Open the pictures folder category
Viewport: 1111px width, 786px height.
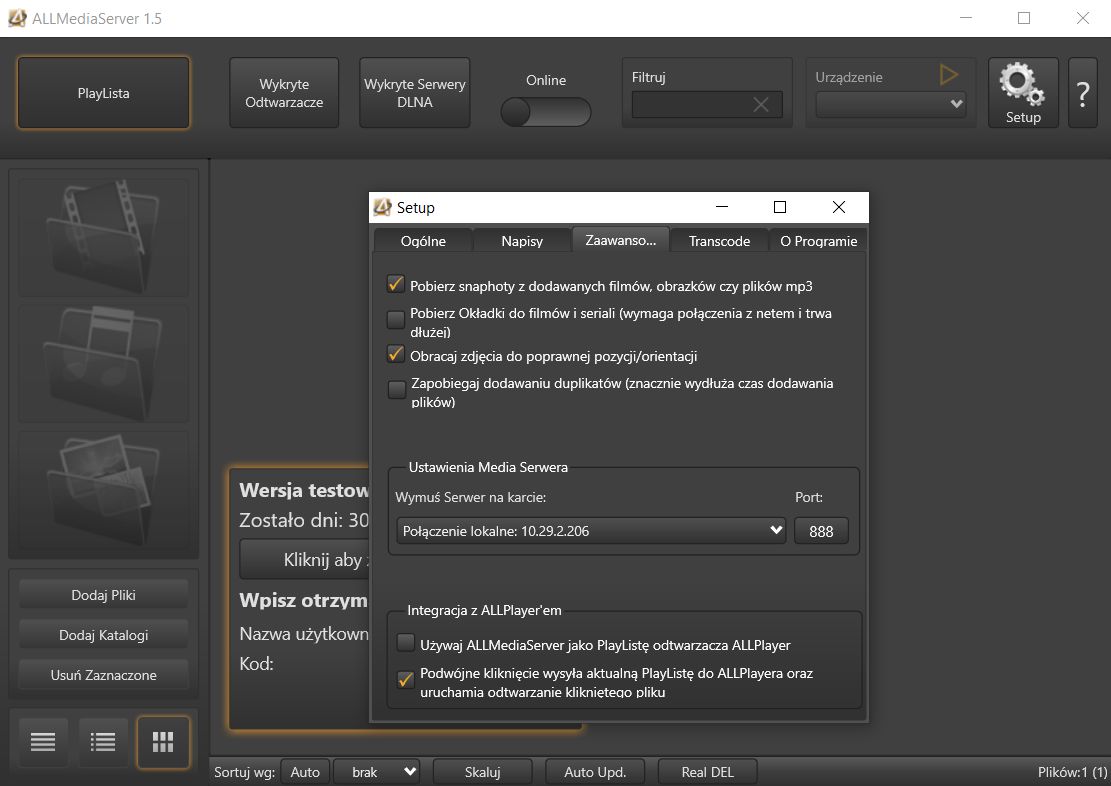(103, 490)
